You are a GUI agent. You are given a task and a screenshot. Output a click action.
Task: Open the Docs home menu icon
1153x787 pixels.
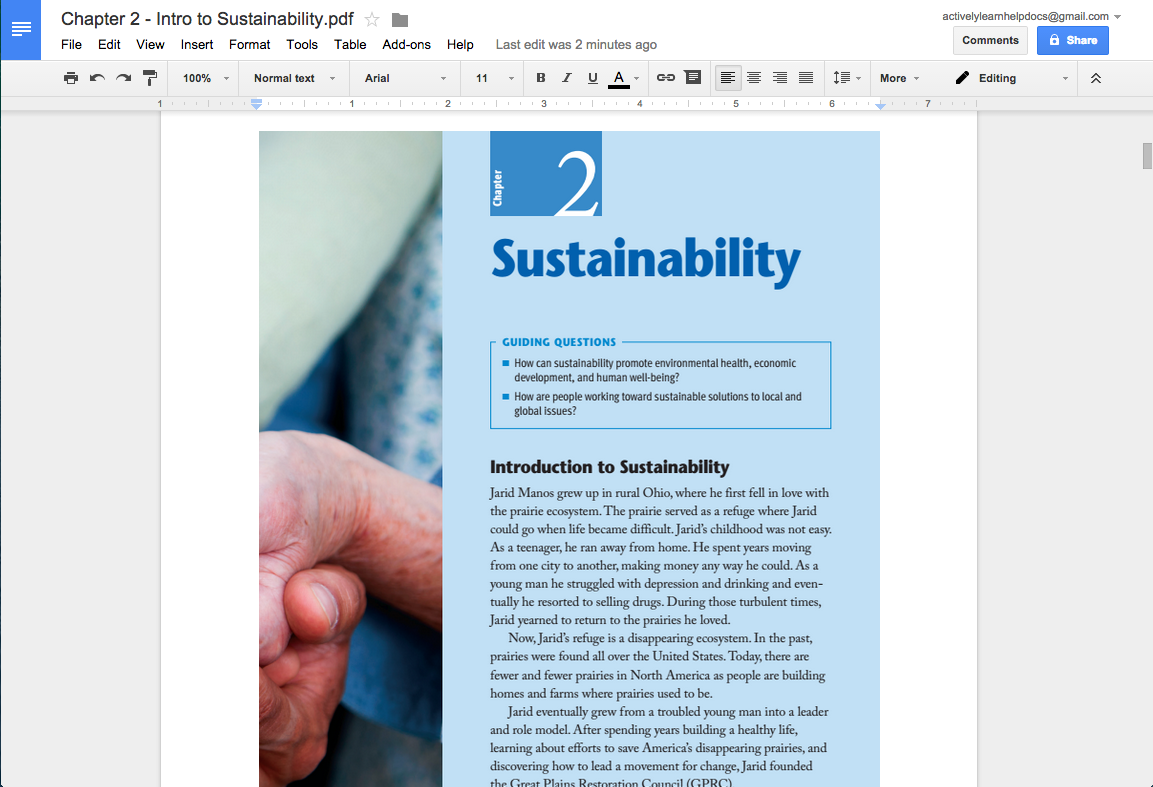point(21,29)
